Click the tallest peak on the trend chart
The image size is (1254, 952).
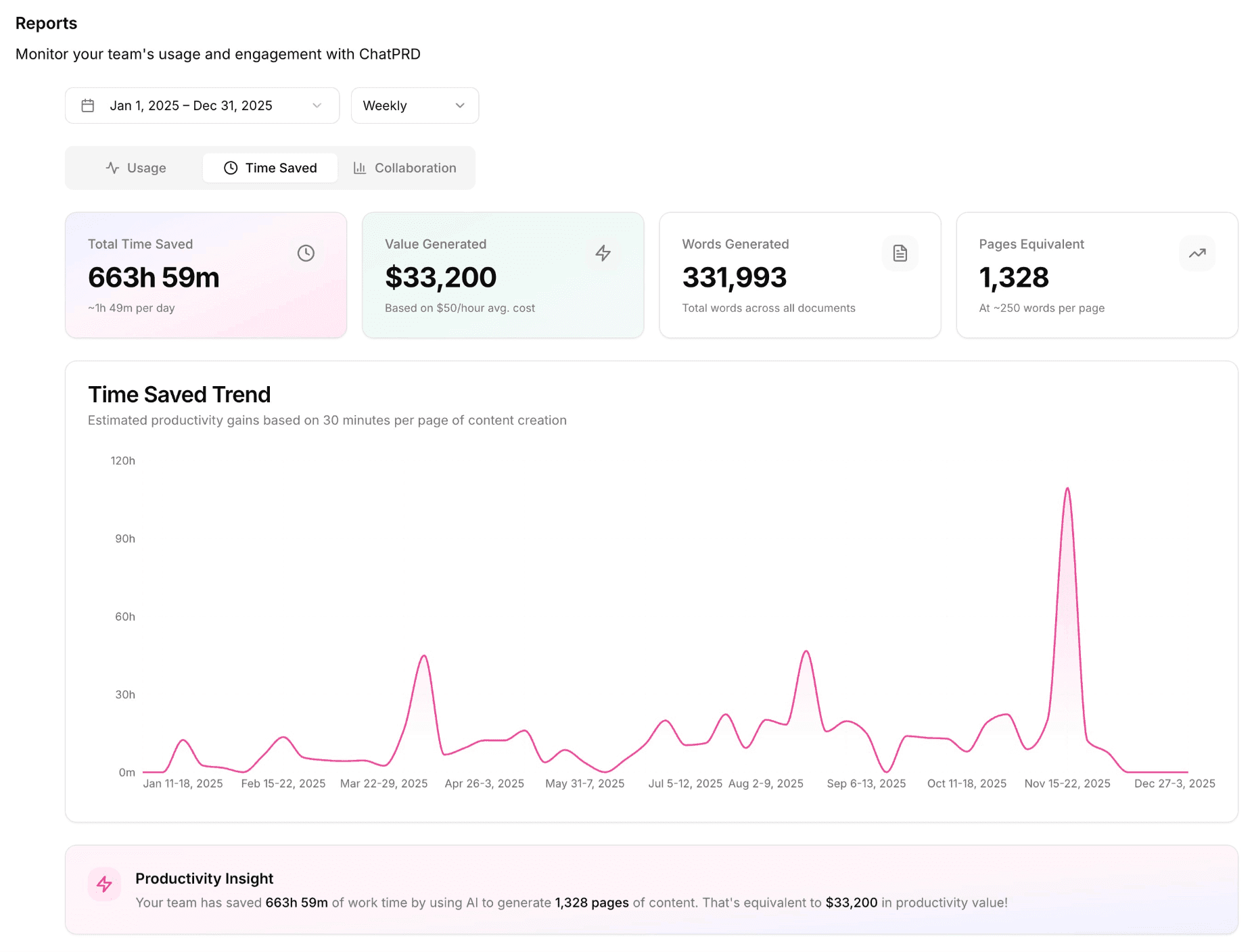(x=1067, y=489)
